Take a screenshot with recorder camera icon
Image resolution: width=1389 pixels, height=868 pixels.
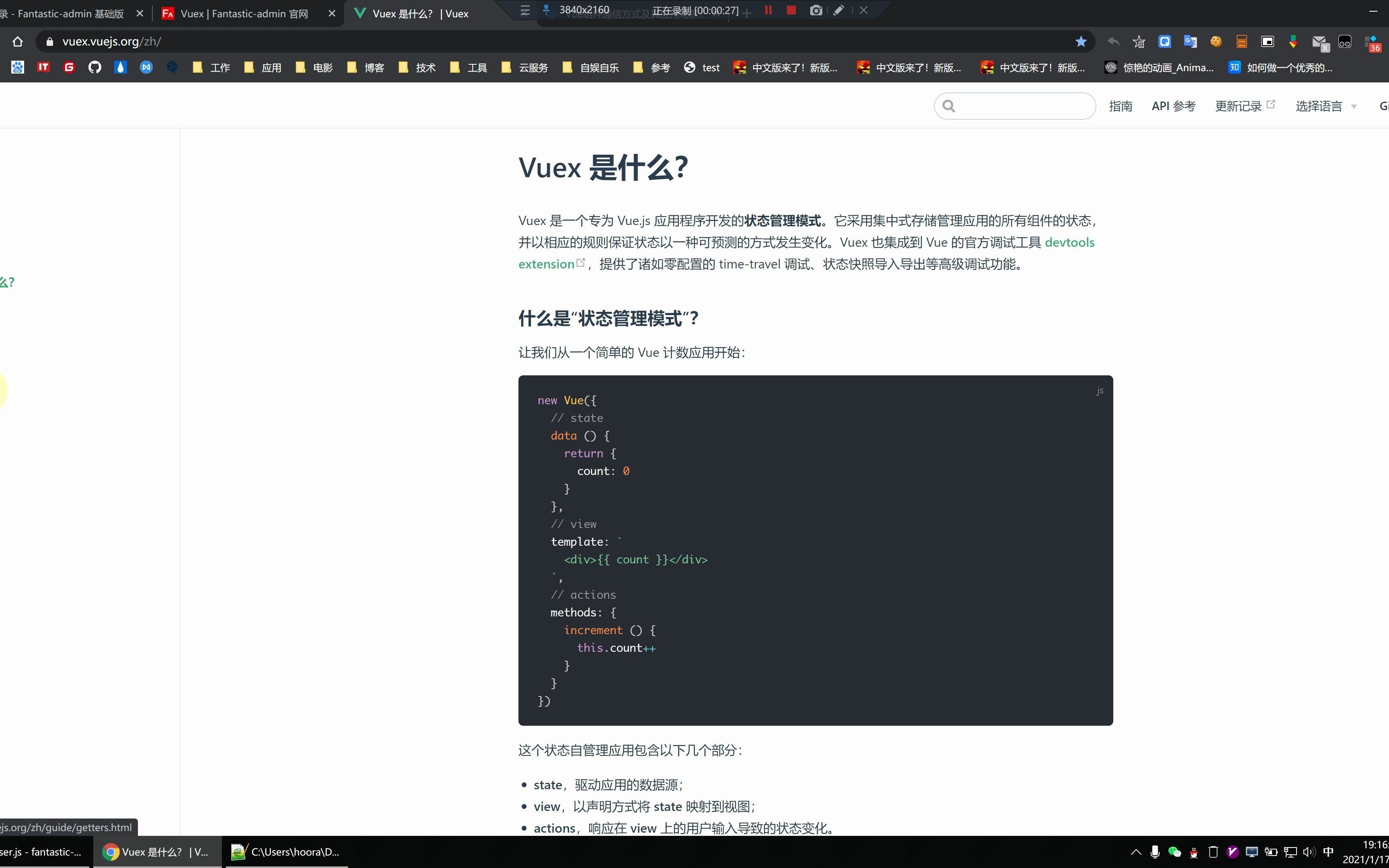coord(816,10)
